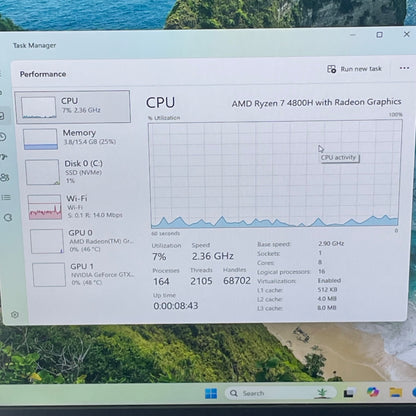Open the Memory performance entry
416x416 pixels.
click(x=75, y=139)
